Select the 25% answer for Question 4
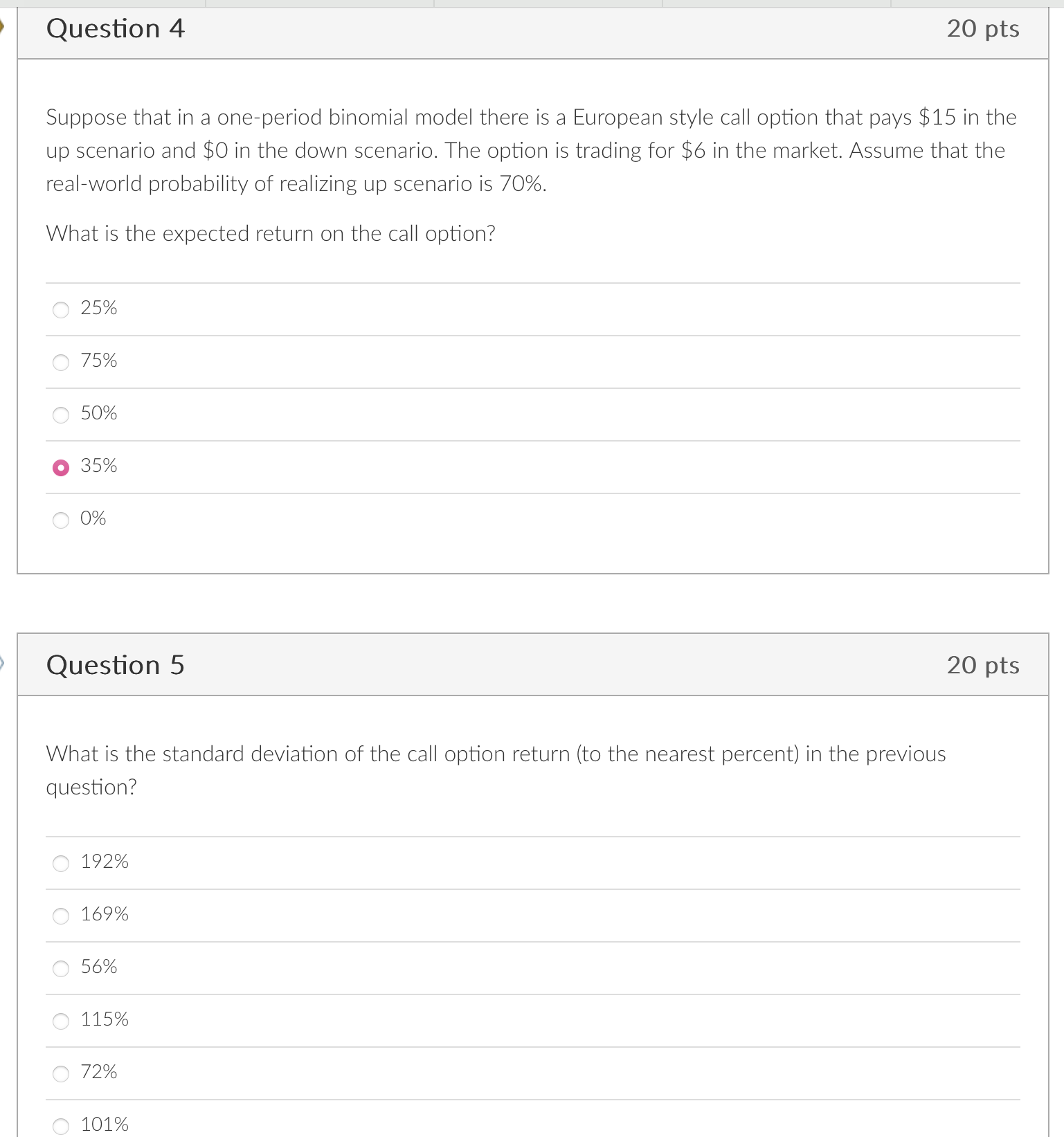Screen dimensions: 1064x1137 pyautogui.click(x=61, y=309)
